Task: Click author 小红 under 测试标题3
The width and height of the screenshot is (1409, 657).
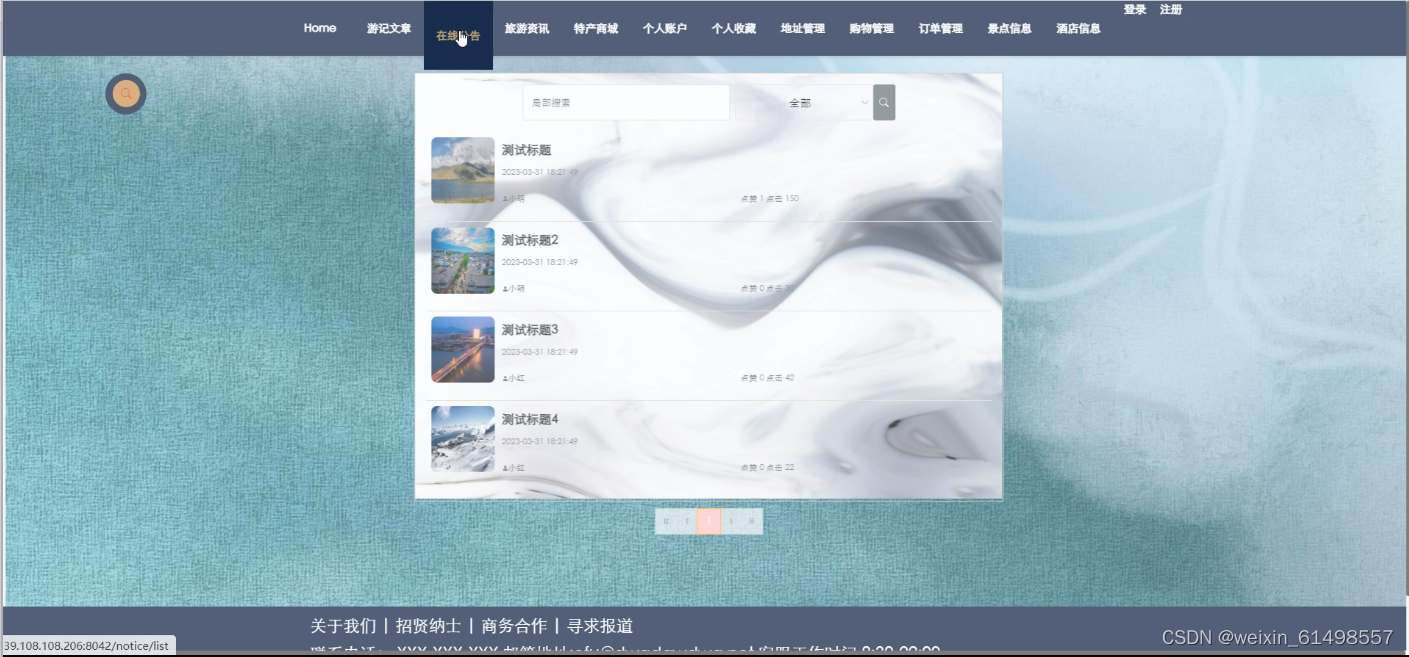Action: (513, 378)
